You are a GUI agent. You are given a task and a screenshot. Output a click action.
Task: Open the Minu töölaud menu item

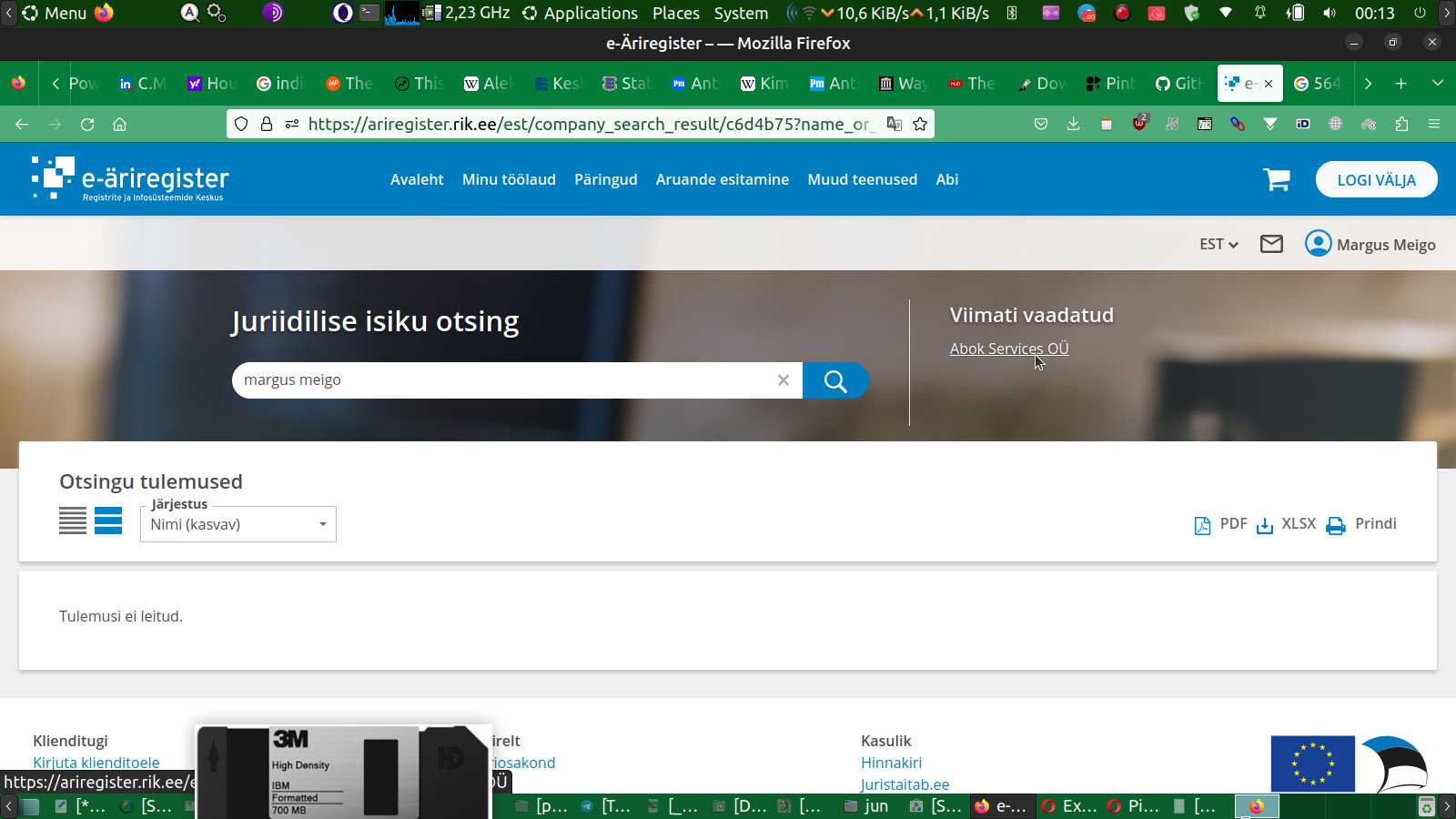[509, 179]
